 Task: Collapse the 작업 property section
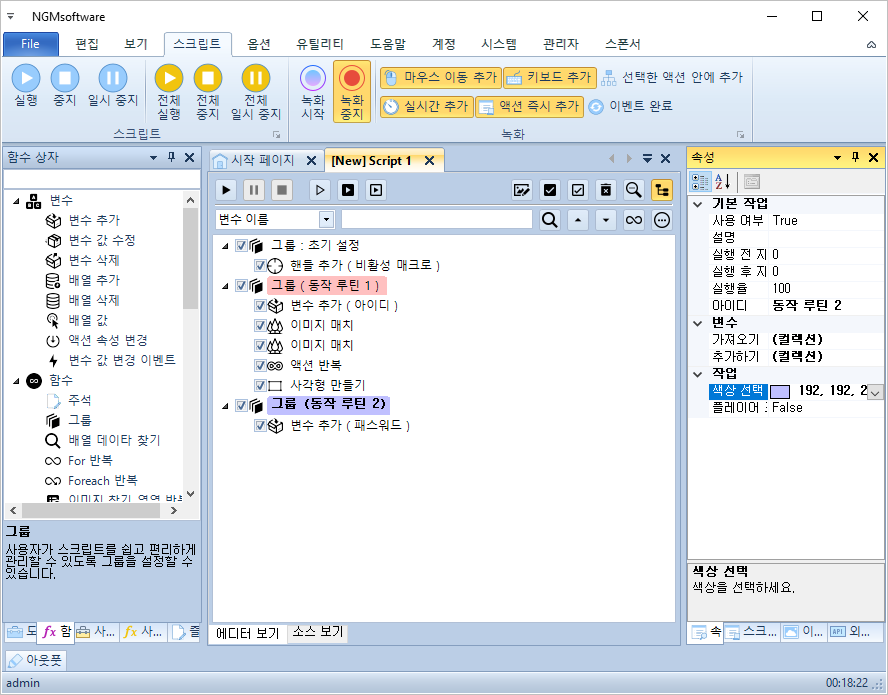(x=698, y=374)
